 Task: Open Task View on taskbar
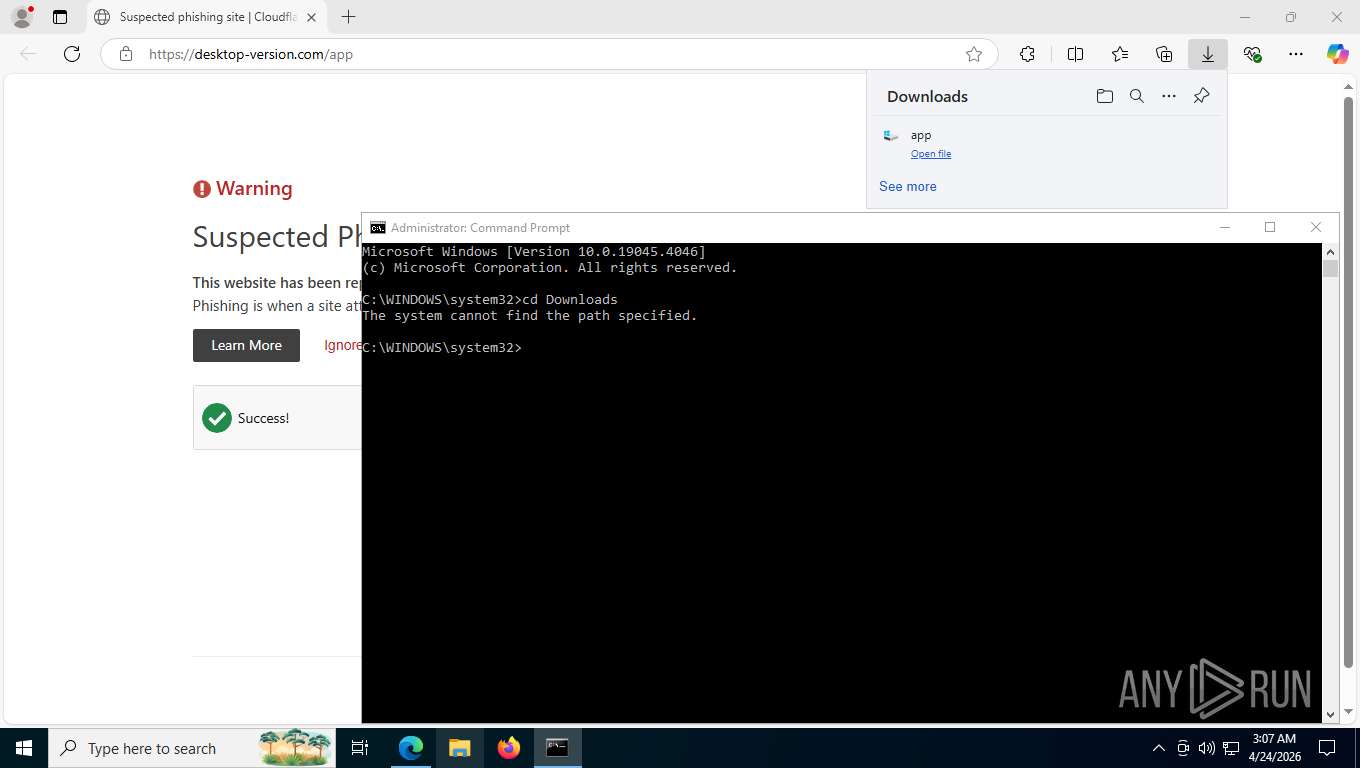tap(360, 748)
